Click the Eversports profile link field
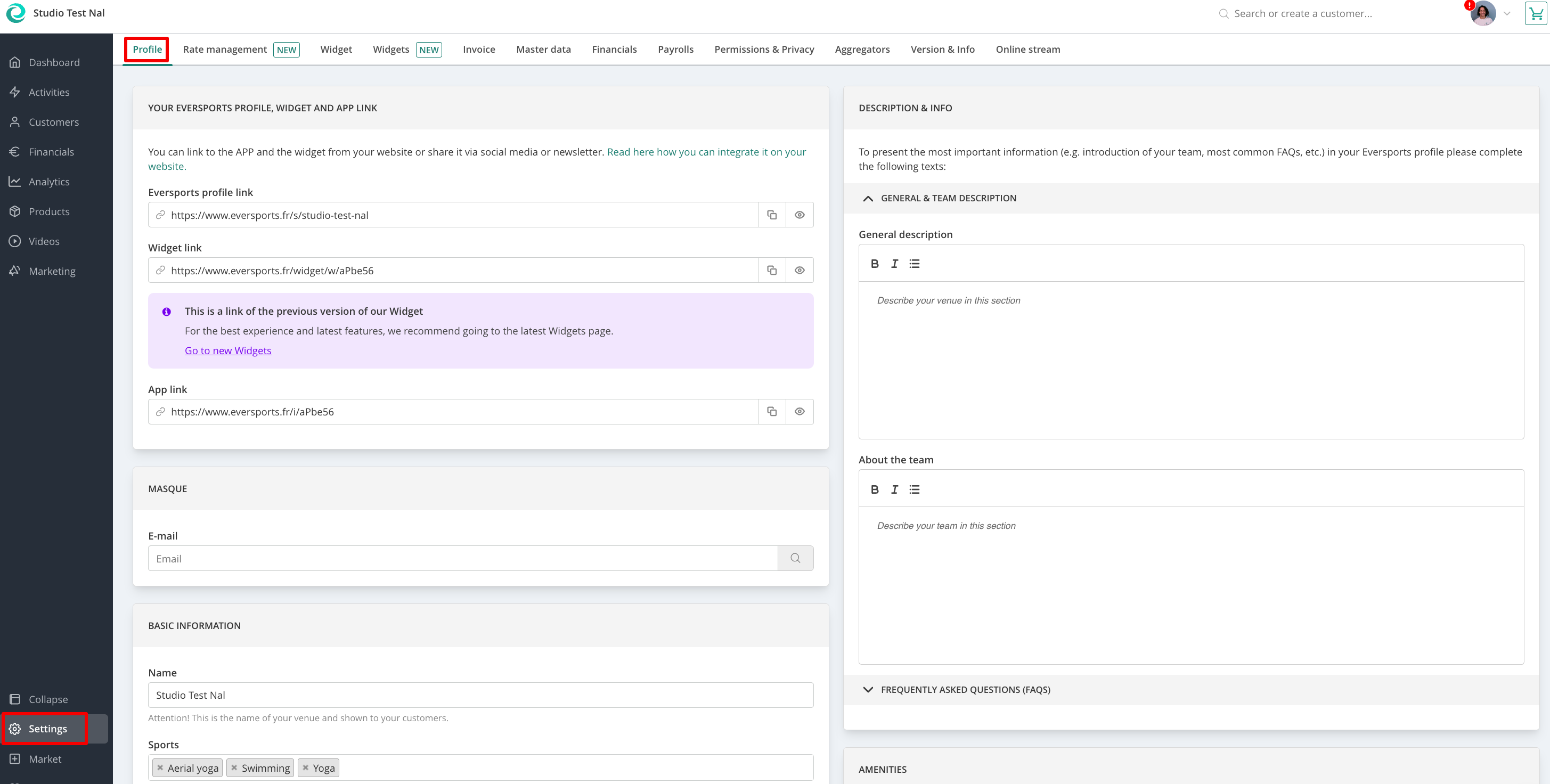 point(453,215)
